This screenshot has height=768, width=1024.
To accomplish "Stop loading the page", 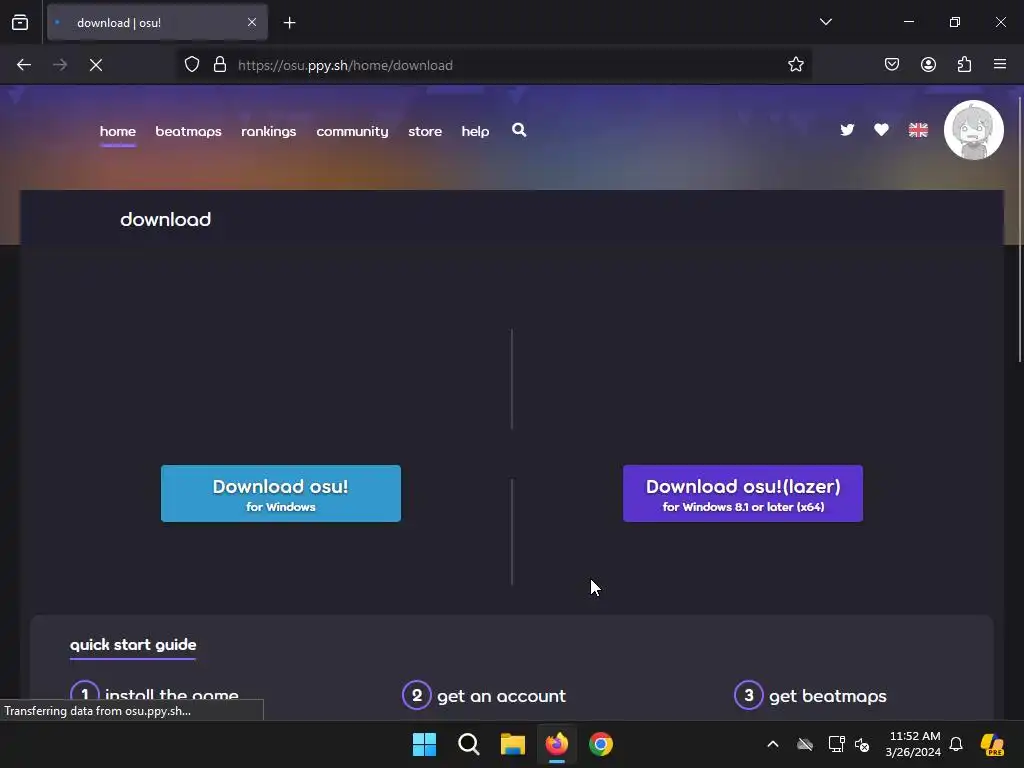I will (x=96, y=65).
